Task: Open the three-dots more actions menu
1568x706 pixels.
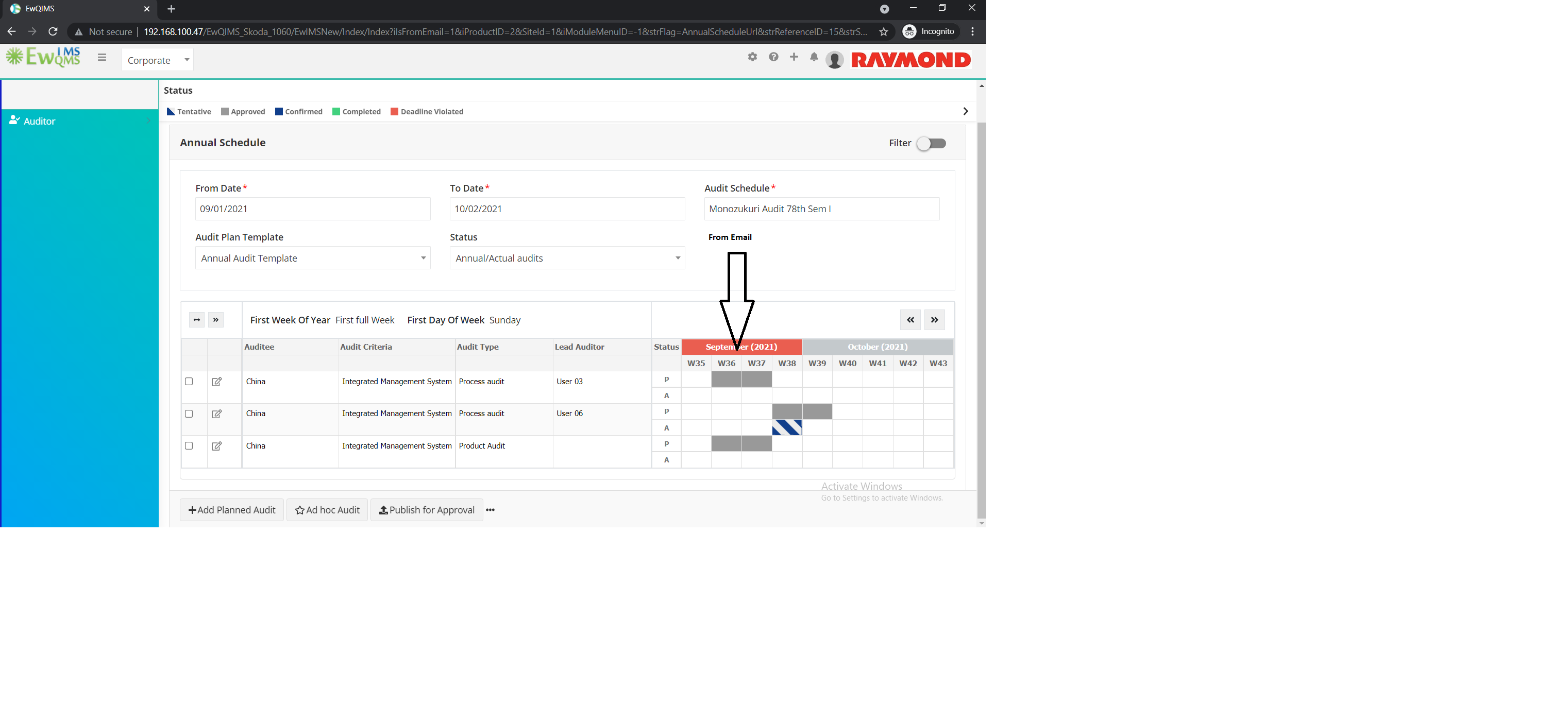Action: click(x=490, y=510)
